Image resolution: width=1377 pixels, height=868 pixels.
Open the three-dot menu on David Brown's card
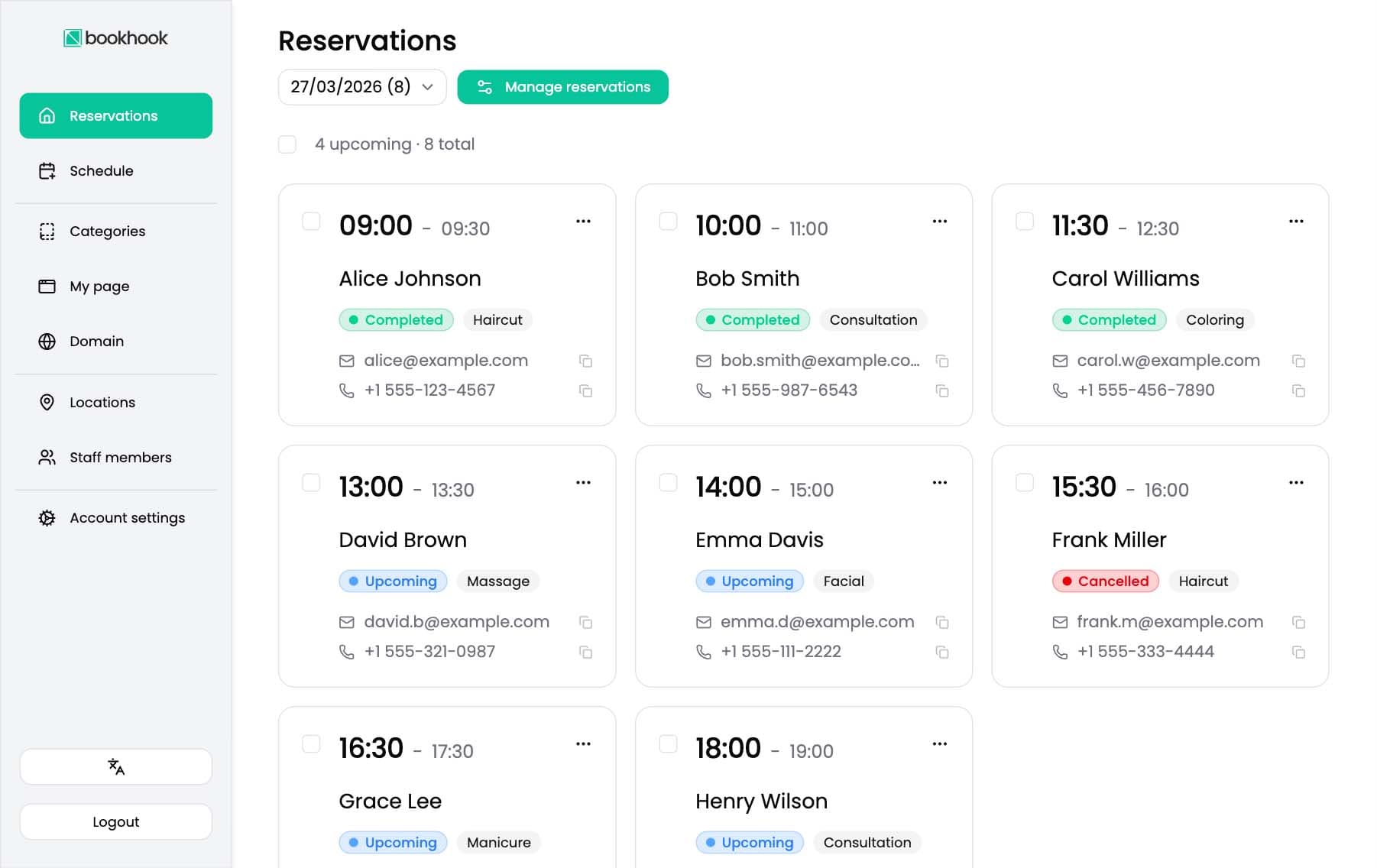584,482
